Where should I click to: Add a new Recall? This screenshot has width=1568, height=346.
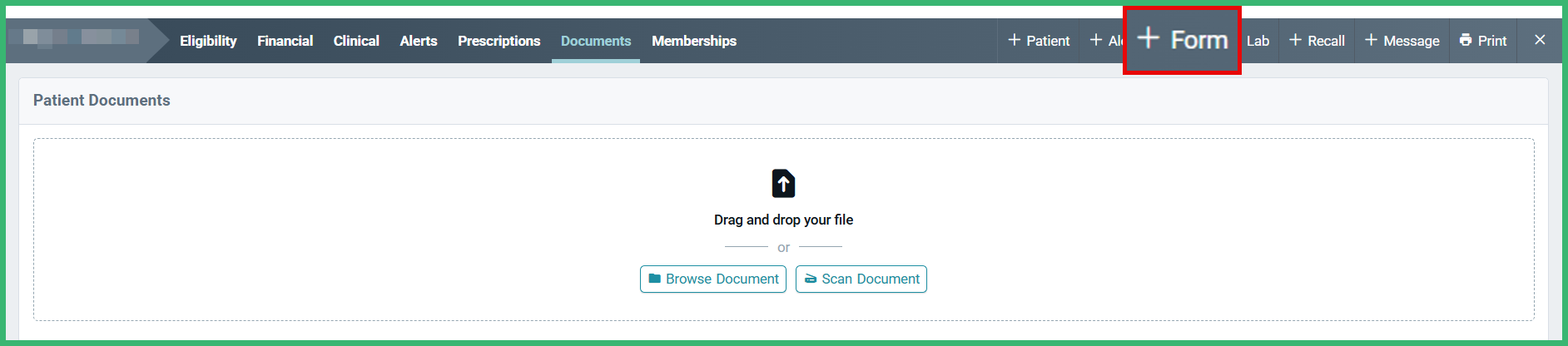click(1317, 41)
